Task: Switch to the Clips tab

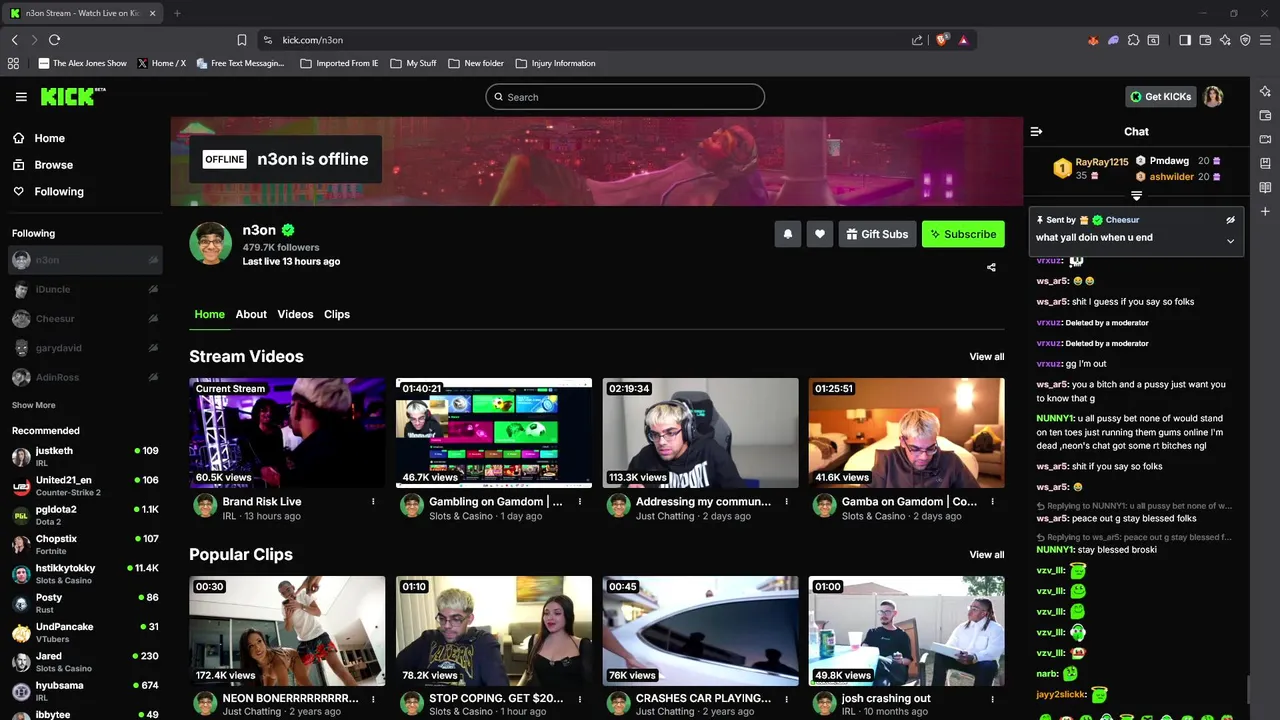Action: point(337,314)
